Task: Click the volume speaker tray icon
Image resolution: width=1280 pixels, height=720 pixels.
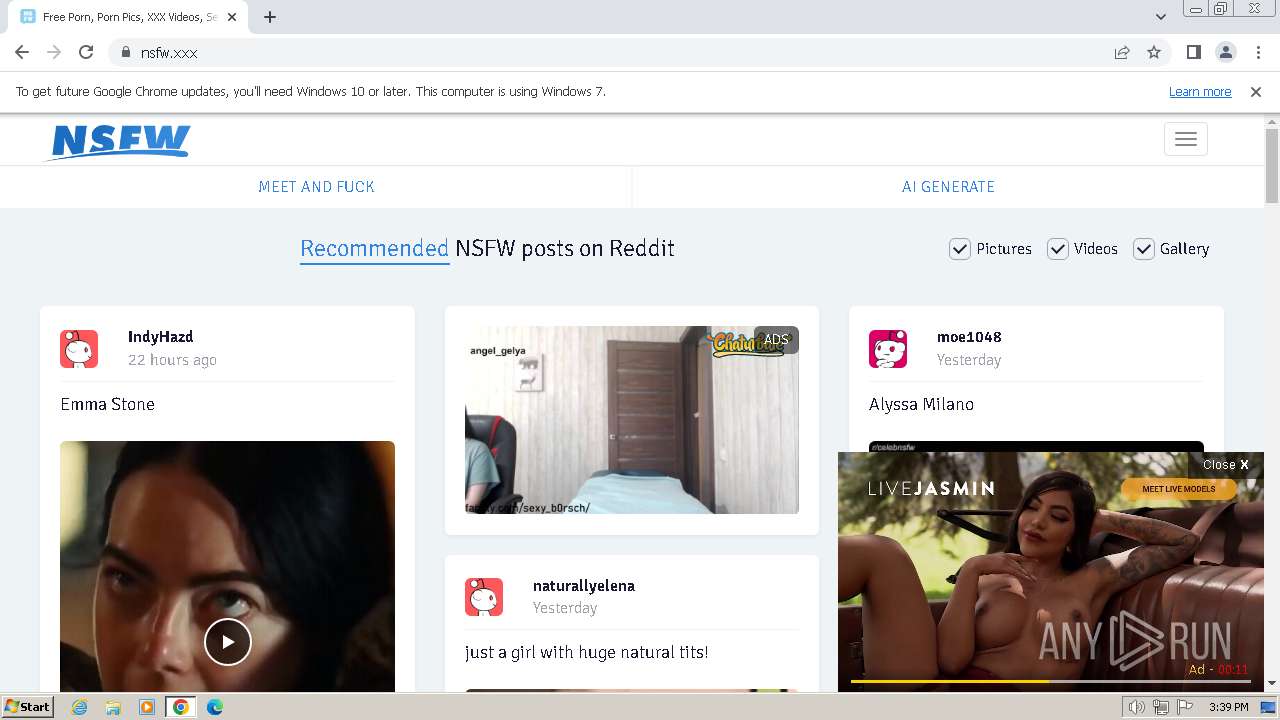Action: tap(1137, 707)
